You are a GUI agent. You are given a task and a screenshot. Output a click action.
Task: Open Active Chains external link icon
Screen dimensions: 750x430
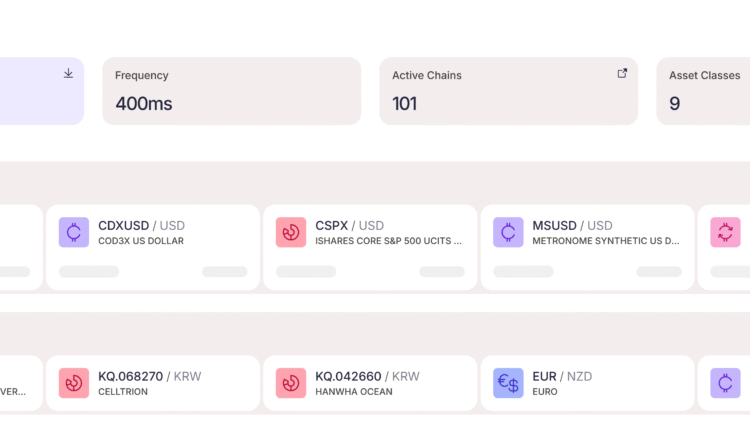click(x=622, y=73)
